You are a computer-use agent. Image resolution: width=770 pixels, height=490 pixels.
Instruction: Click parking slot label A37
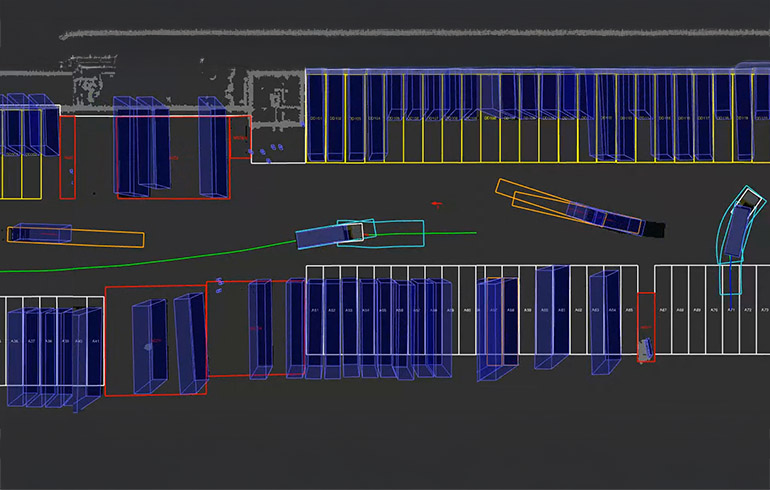click(31, 341)
